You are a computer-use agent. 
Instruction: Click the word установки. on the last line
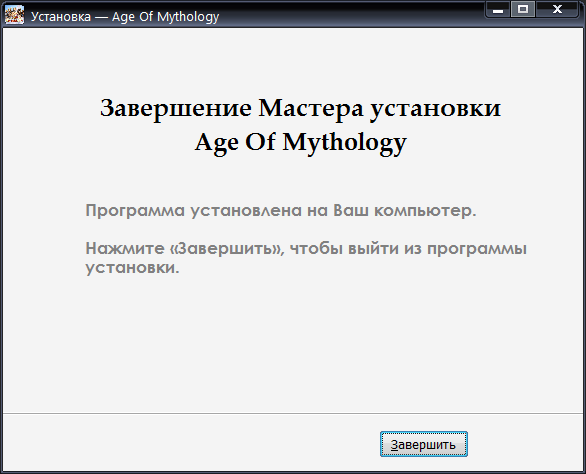[132, 268]
